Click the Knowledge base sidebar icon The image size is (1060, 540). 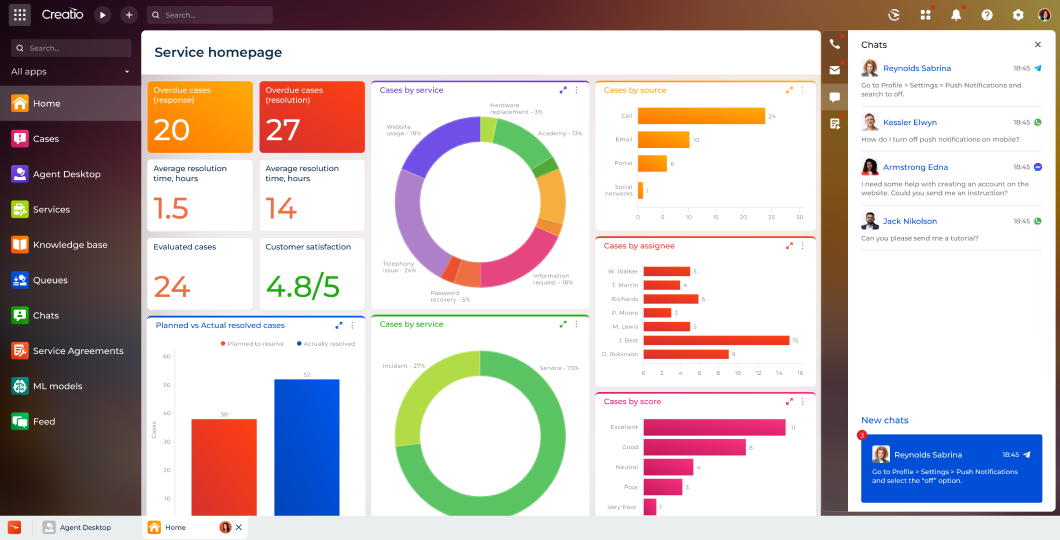[x=20, y=245]
